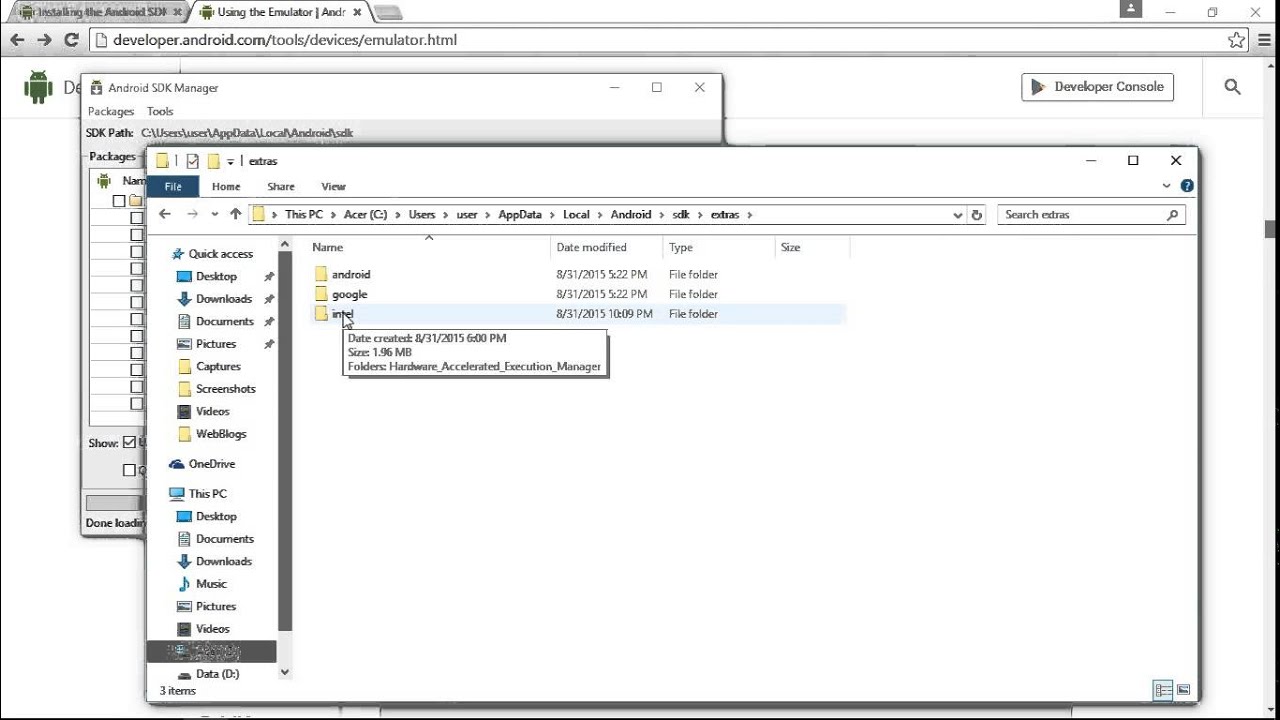Open the Share ribbon tab
The height and width of the screenshot is (720, 1280).
(281, 186)
